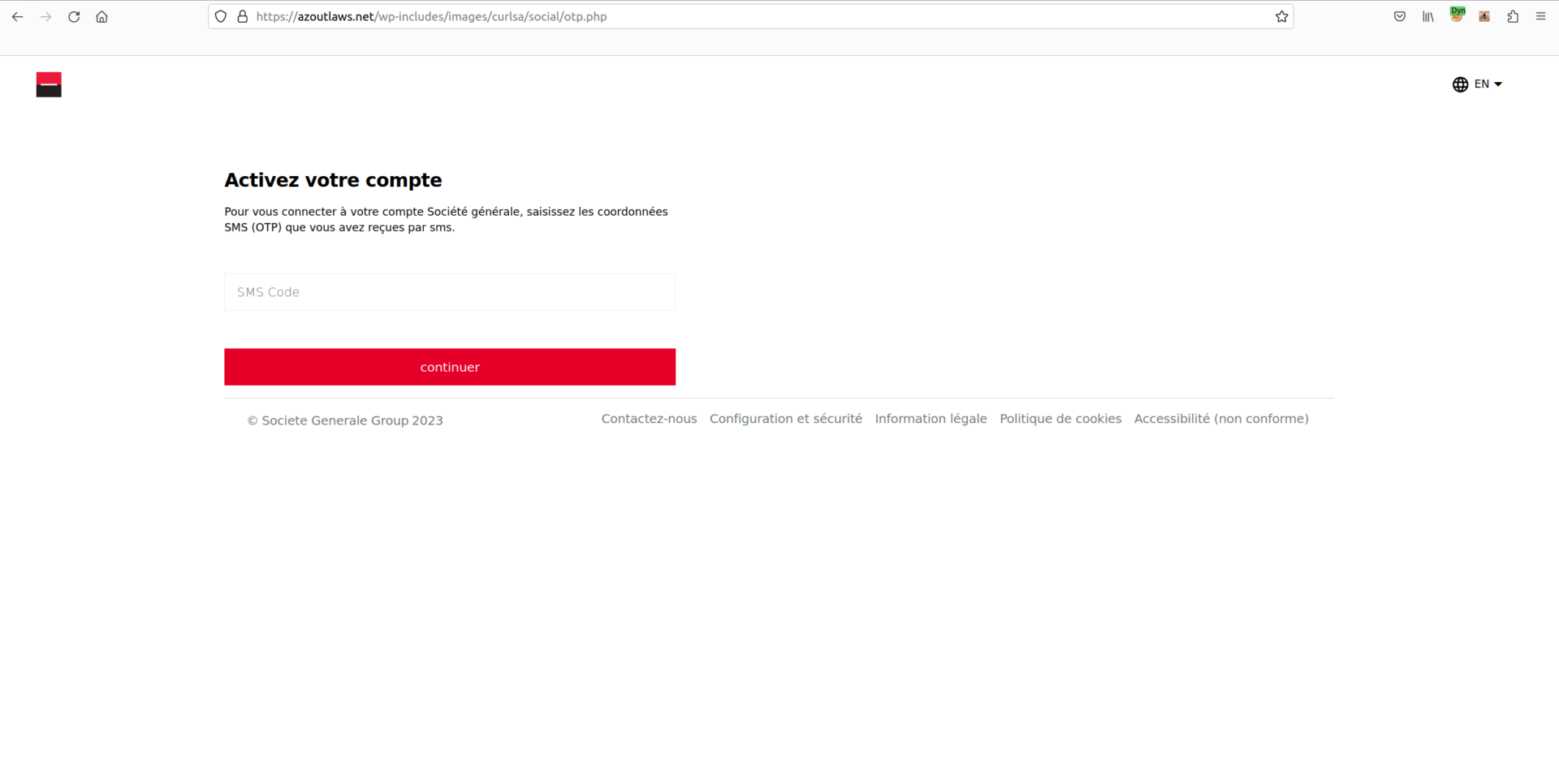1559x784 pixels.
Task: Click the padlock site security icon
Action: pos(242,16)
